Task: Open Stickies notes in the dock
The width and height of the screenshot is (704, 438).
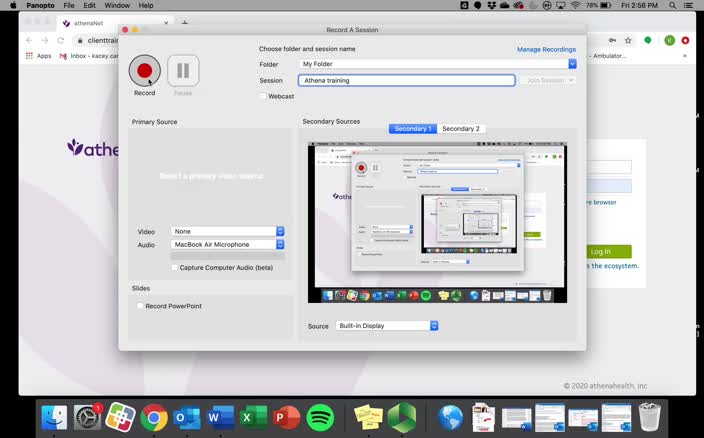Action: (368, 417)
